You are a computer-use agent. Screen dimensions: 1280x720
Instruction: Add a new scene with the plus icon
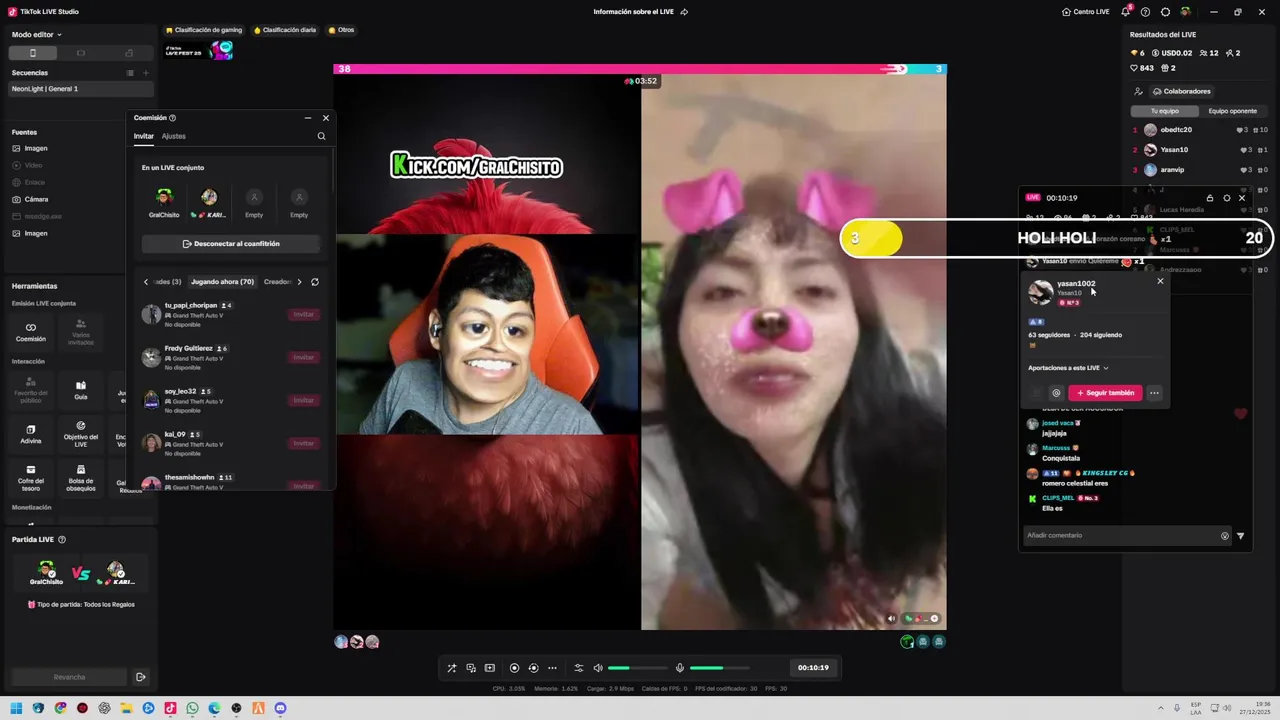(x=146, y=73)
